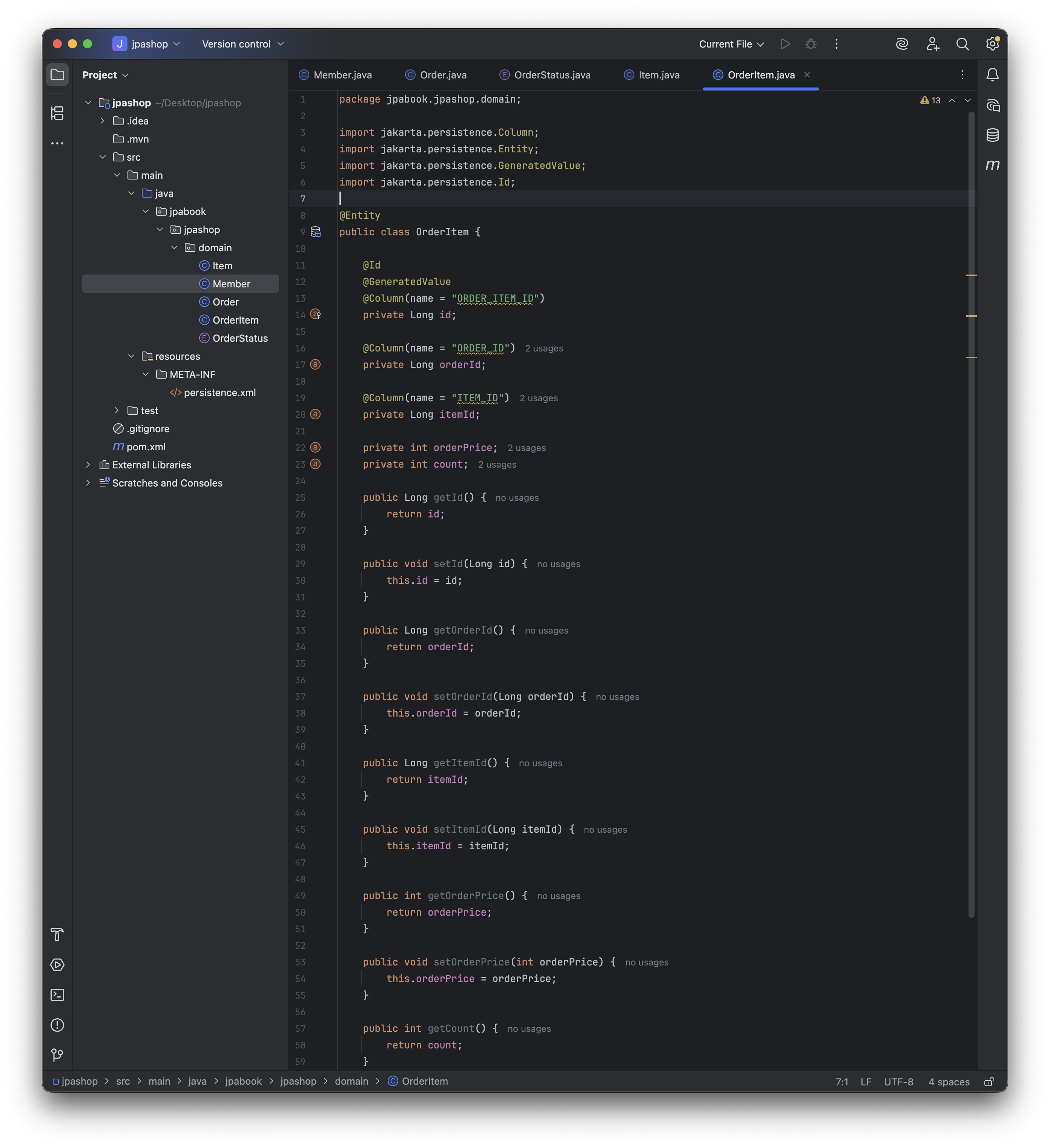Click the Search Everywhere magnifier icon
Image resolution: width=1050 pixels, height=1148 pixels.
[962, 44]
